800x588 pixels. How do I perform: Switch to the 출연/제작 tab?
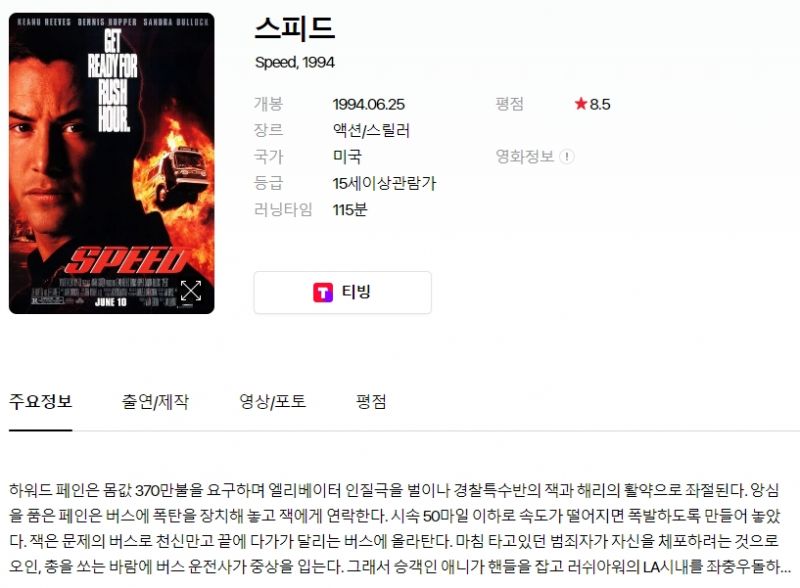(155, 402)
